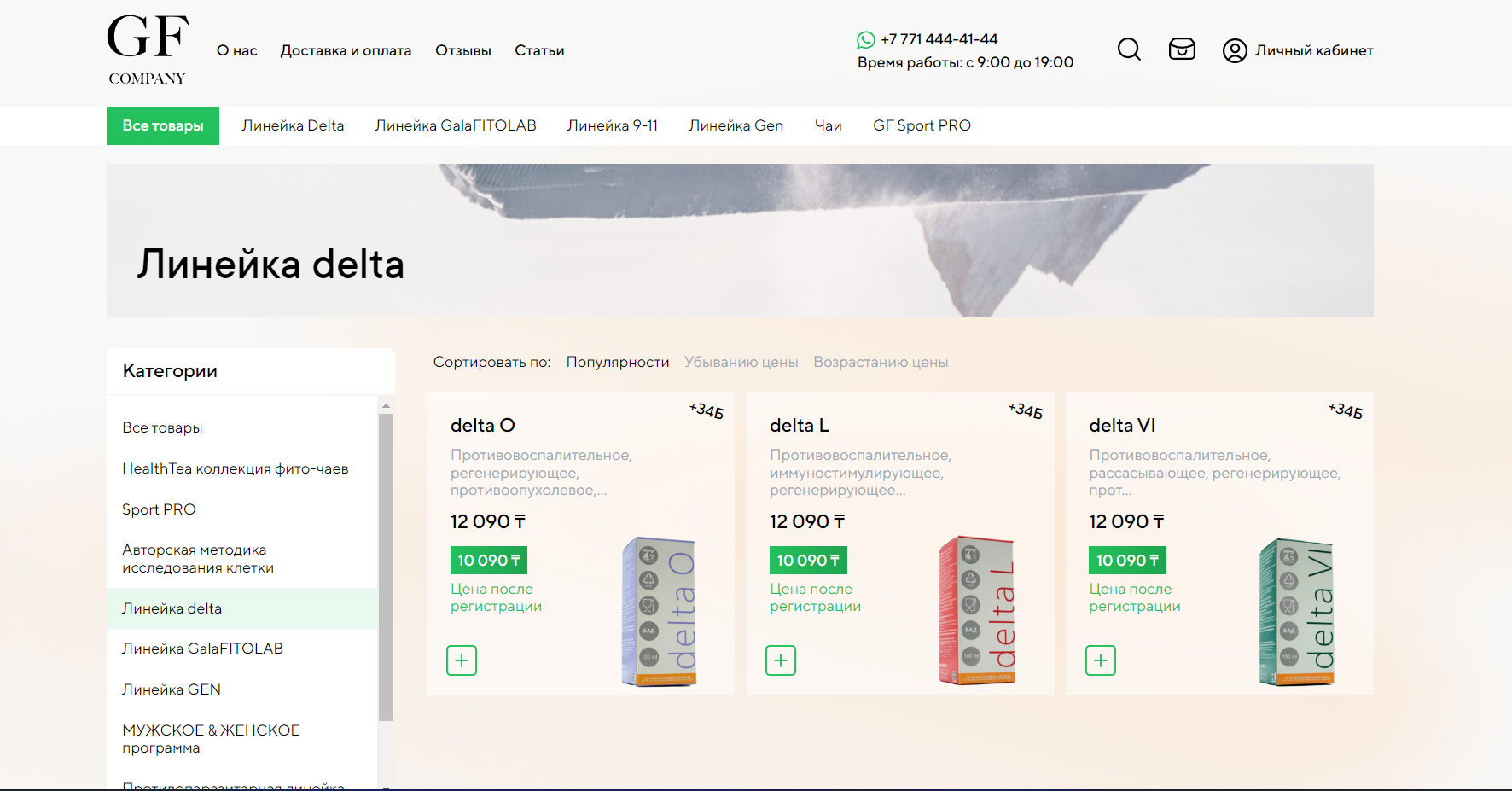Open the delta VI product bottle image
Screen dimensions: 1512x791
pyautogui.click(x=1297, y=612)
